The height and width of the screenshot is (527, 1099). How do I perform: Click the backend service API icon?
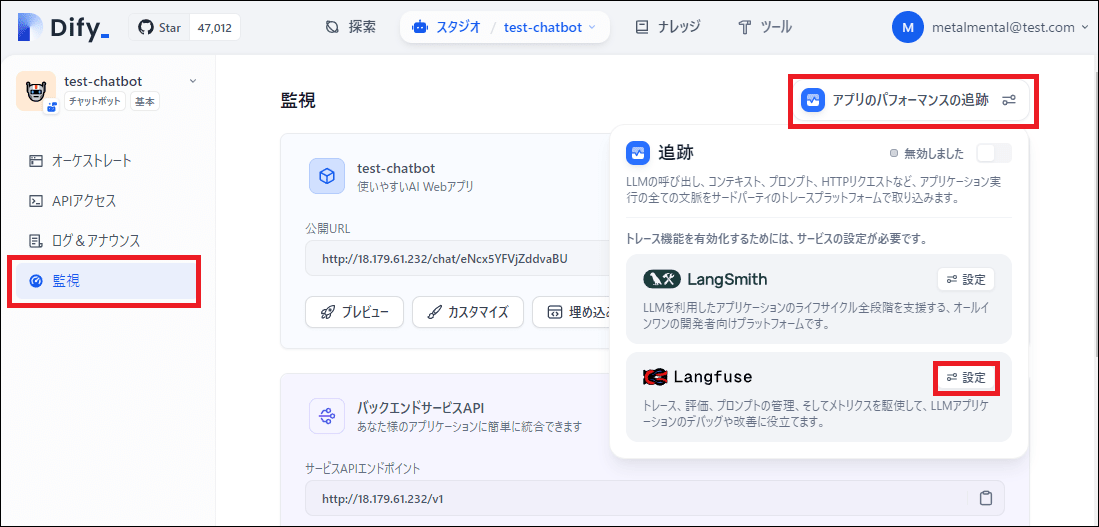click(x=327, y=415)
